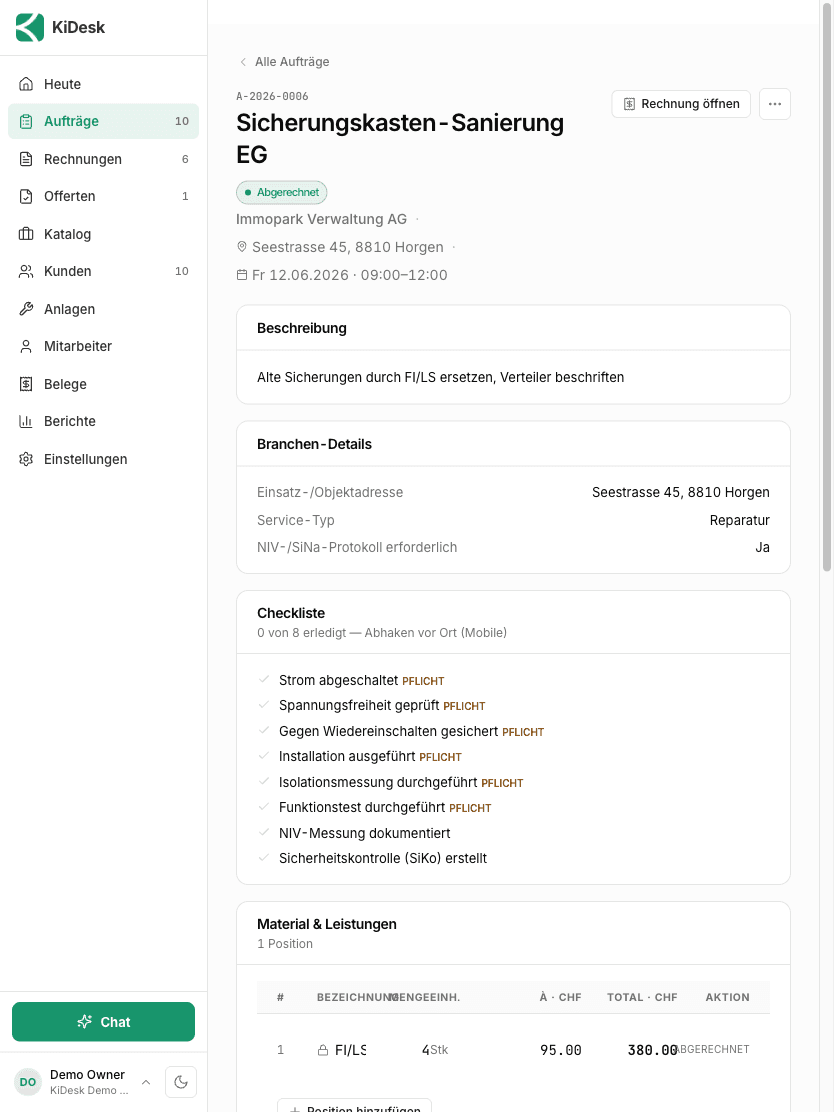Click the lock icon on FI/LS row

(x=323, y=1050)
